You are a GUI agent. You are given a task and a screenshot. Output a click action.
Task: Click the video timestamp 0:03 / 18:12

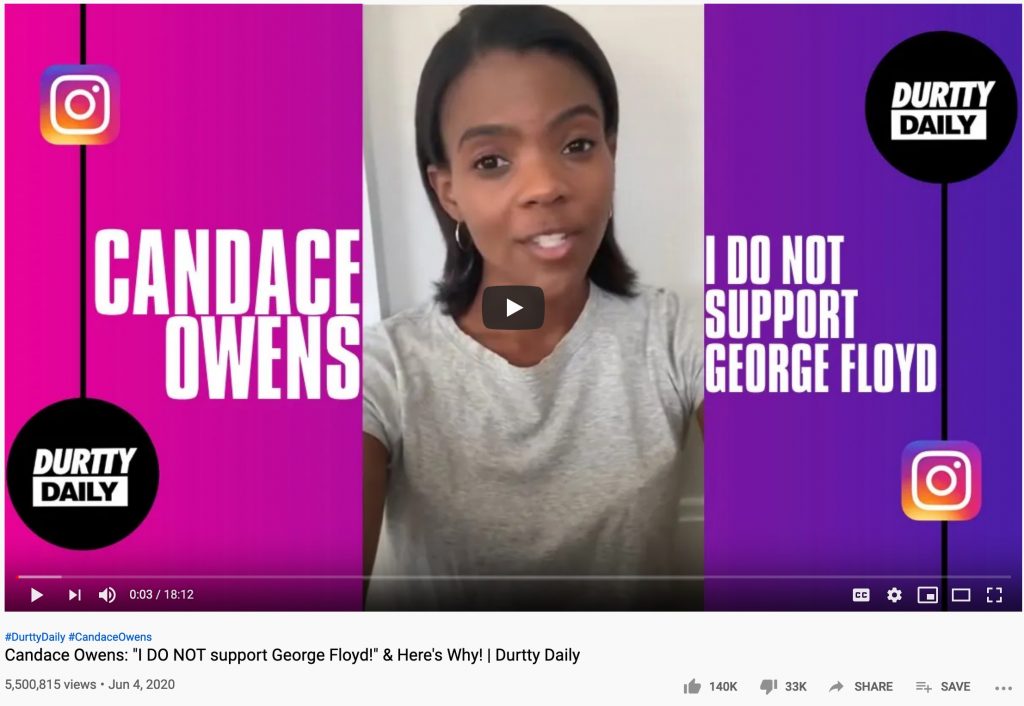coord(161,595)
